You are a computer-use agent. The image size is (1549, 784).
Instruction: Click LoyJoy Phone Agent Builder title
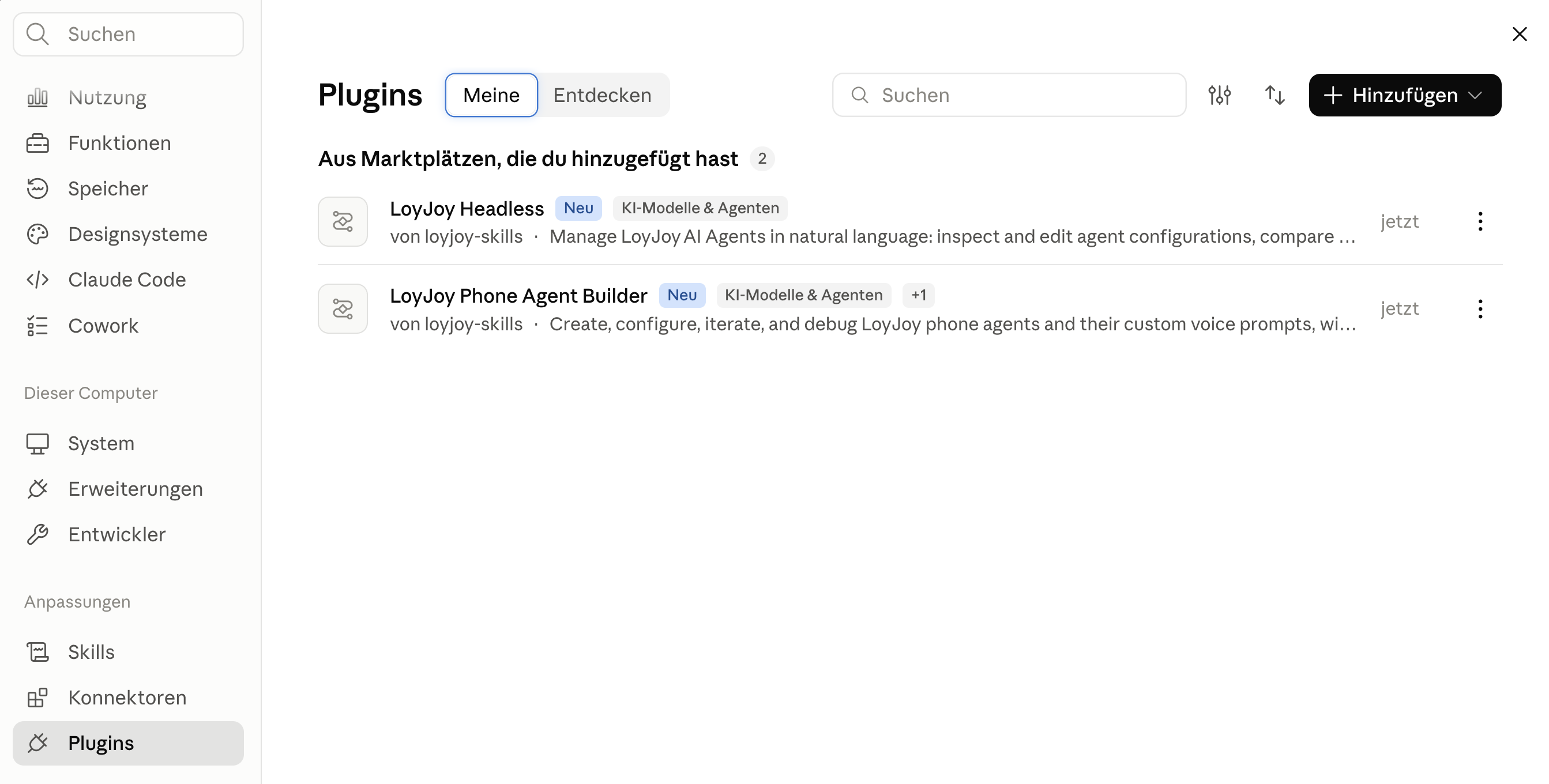518,296
